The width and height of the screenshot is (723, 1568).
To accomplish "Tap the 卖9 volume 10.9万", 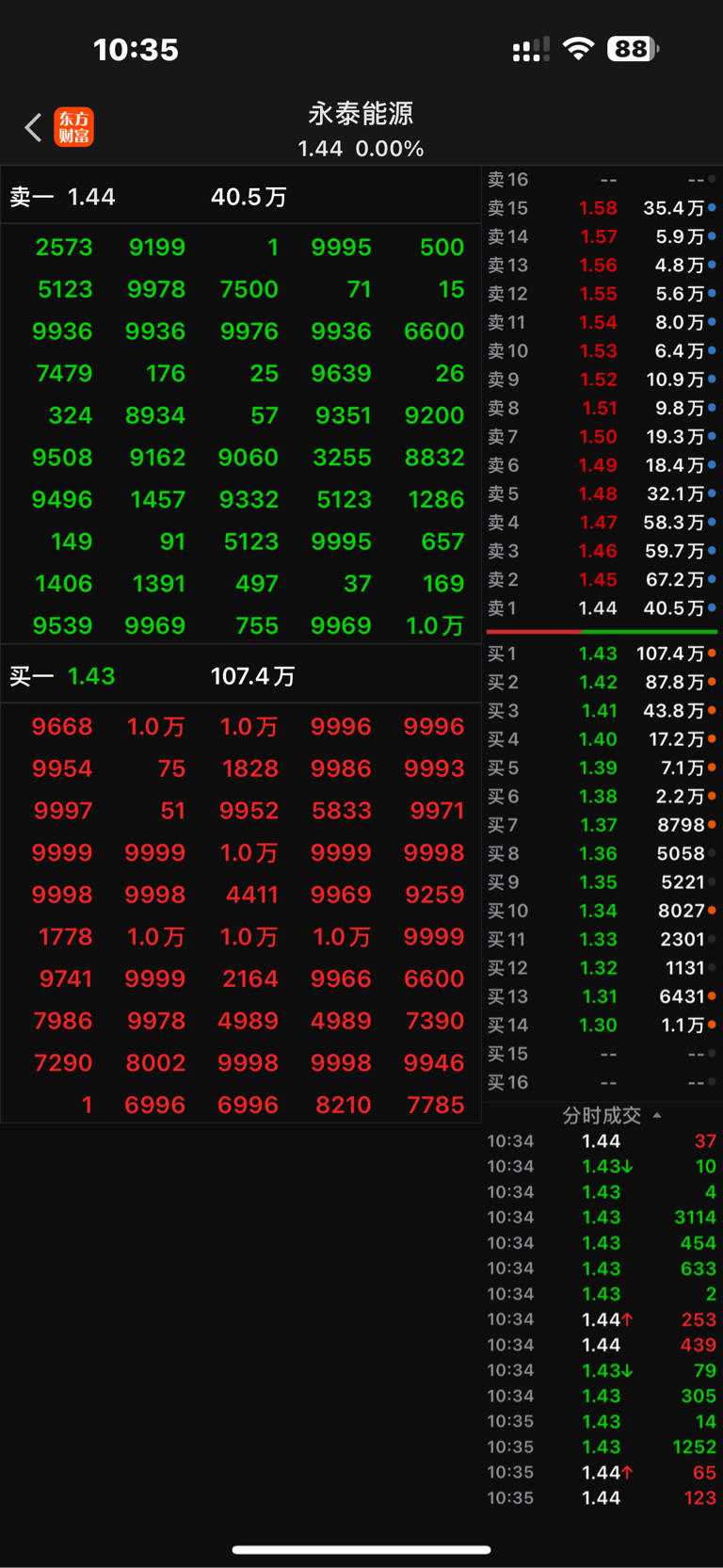I will (x=675, y=380).
